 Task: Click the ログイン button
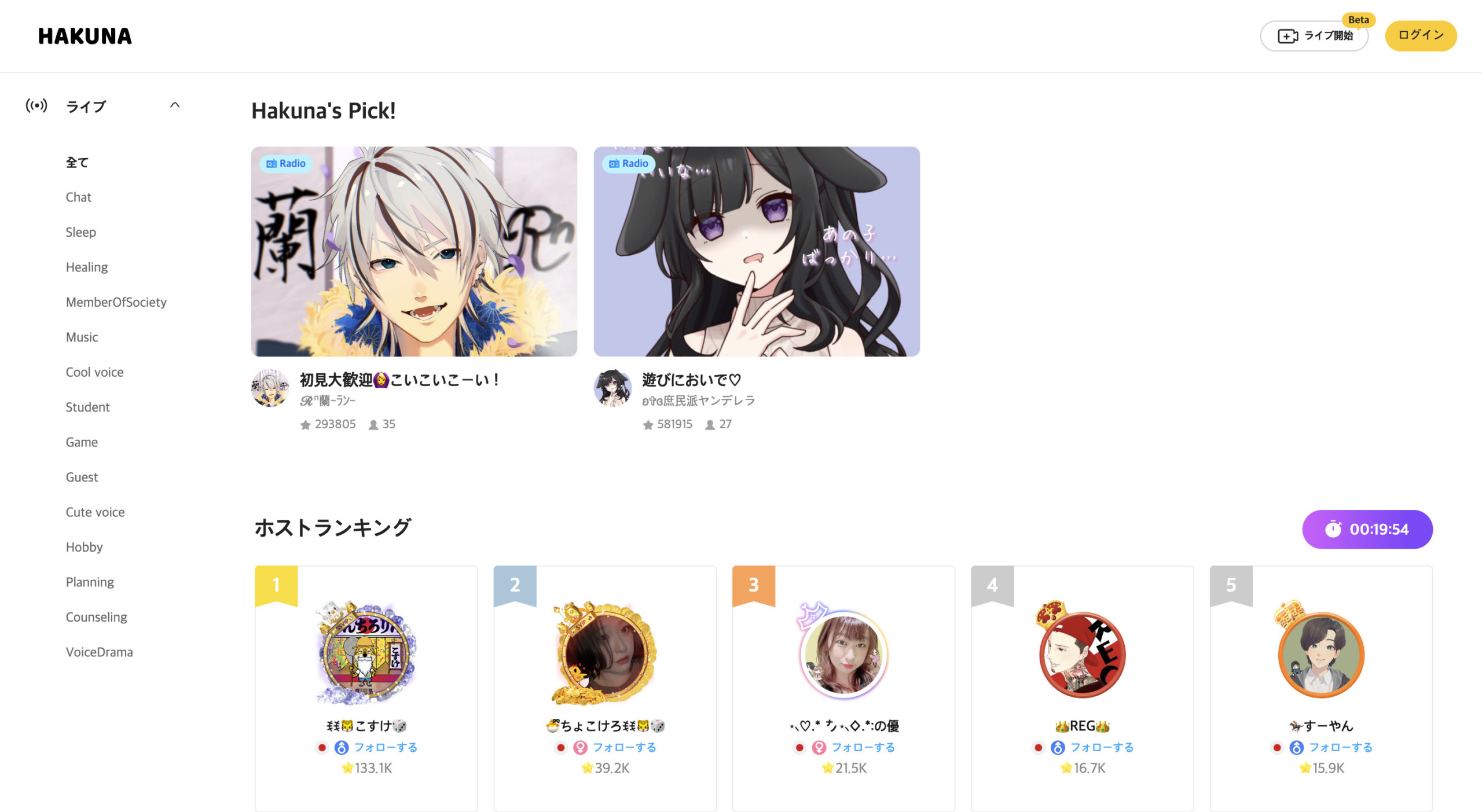[x=1421, y=36]
